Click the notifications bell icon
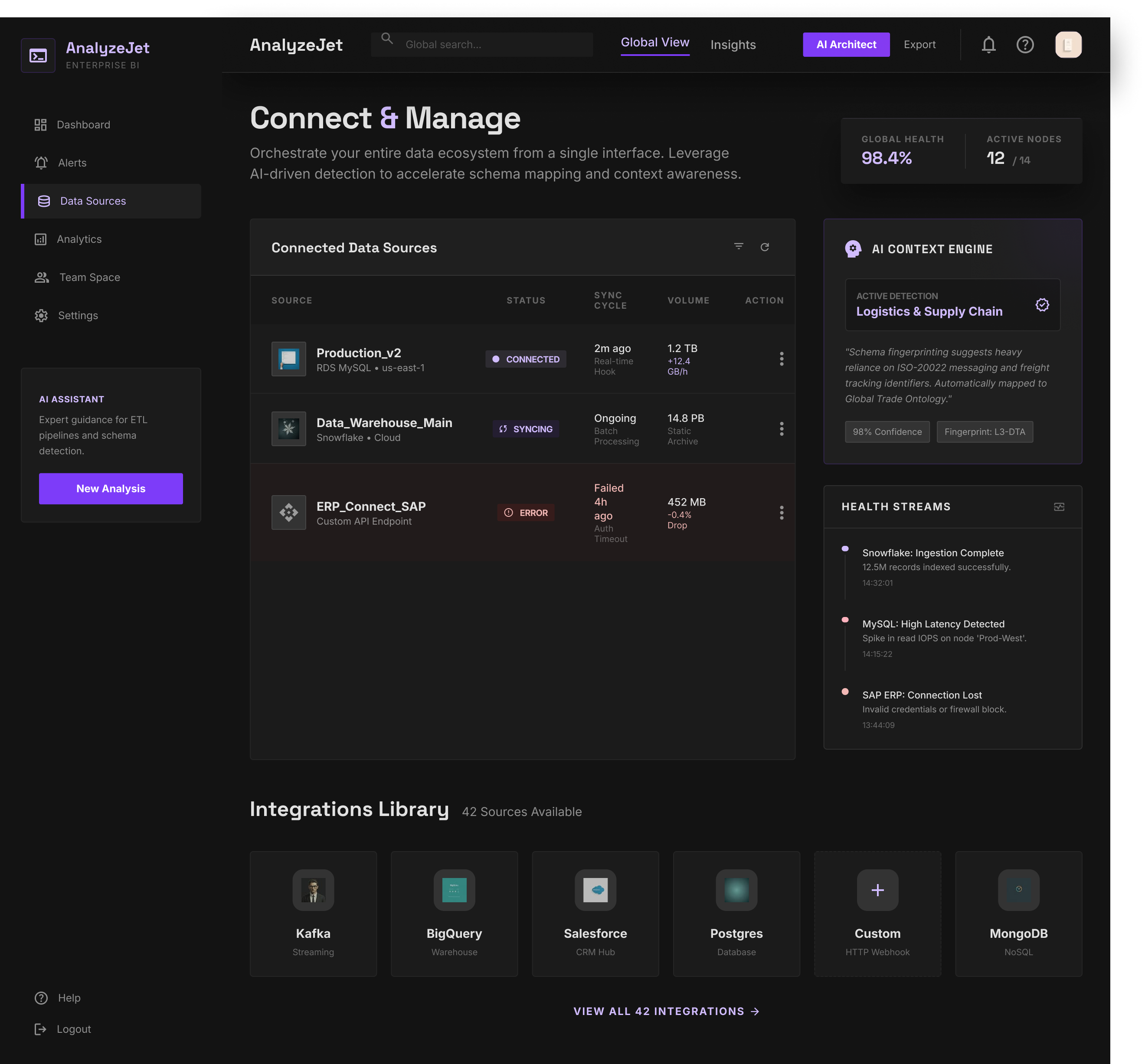1145x1064 pixels. (x=988, y=45)
